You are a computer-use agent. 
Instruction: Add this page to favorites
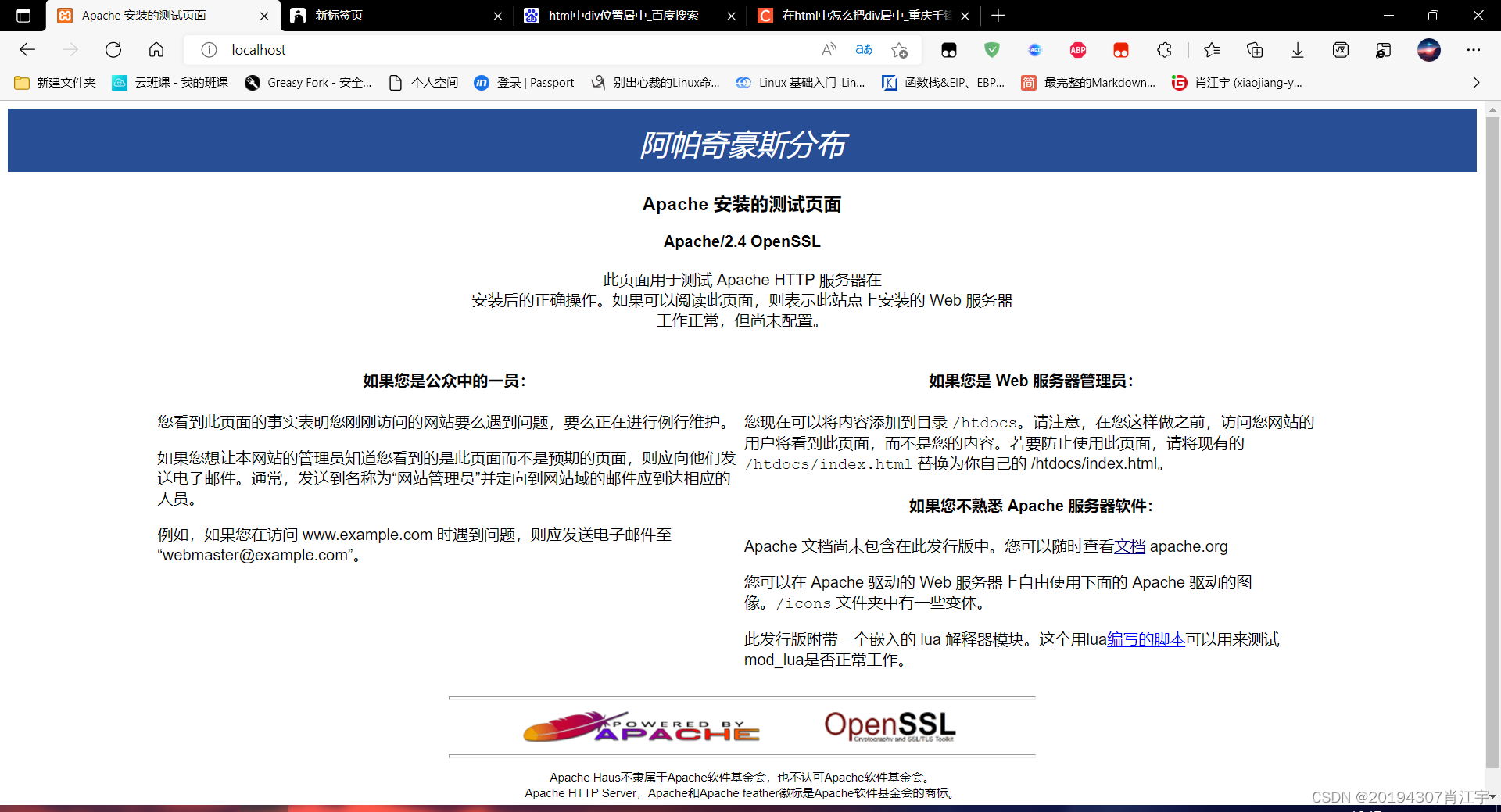pyautogui.click(x=900, y=49)
